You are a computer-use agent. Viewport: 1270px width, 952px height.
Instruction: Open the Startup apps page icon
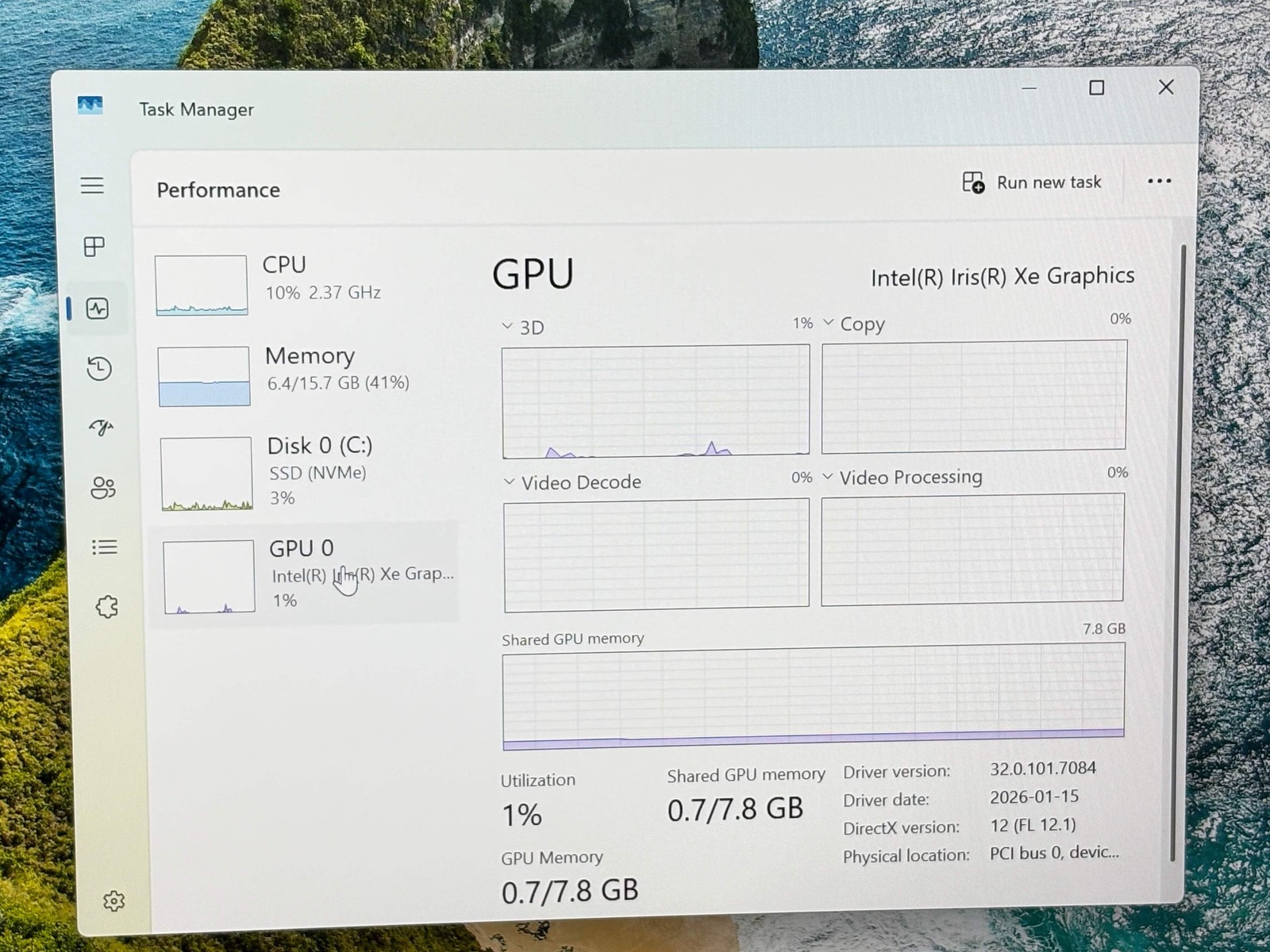click(101, 428)
